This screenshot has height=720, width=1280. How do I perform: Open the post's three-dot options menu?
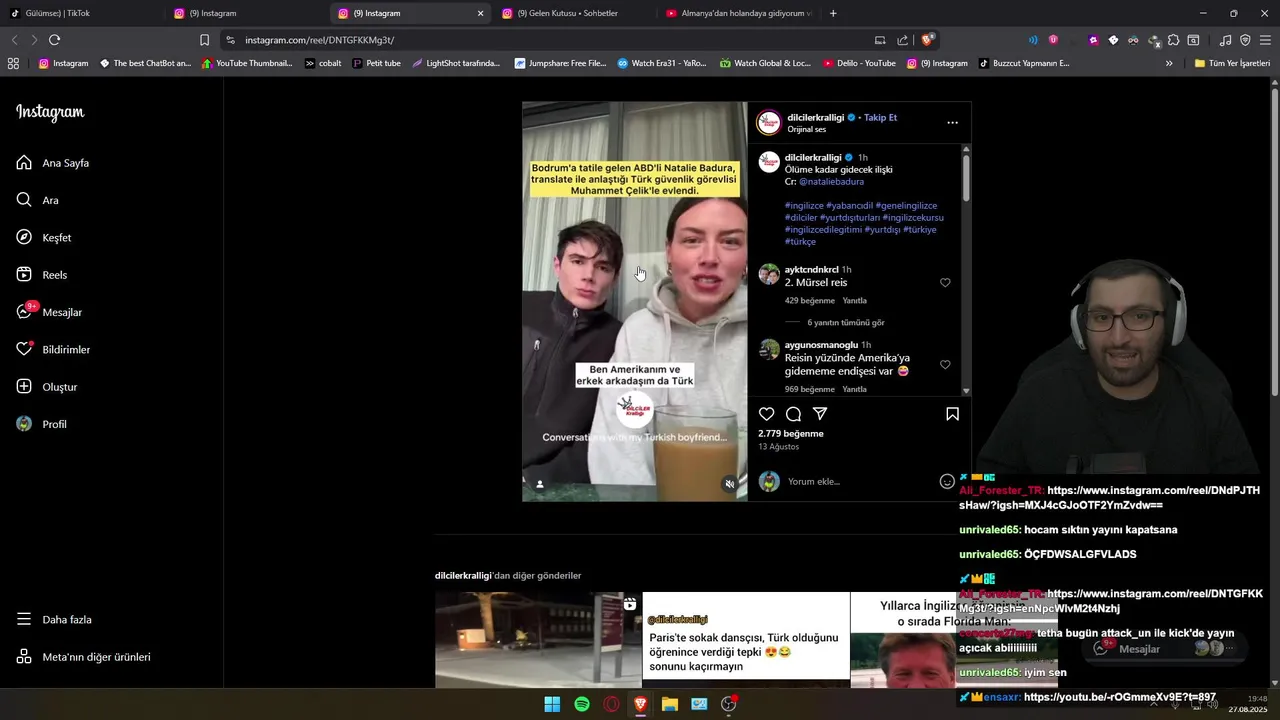point(952,123)
